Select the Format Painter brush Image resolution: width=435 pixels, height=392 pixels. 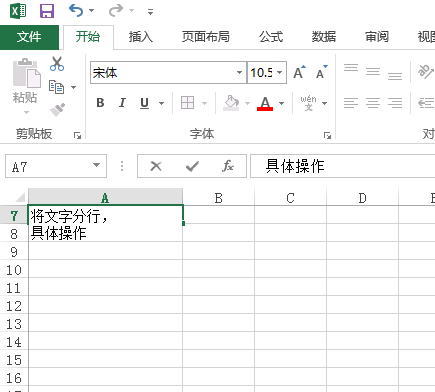[57, 110]
